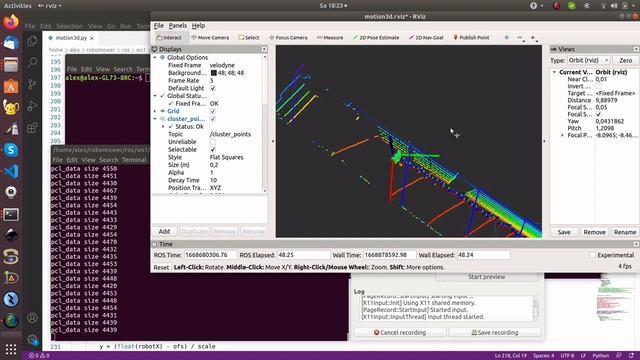640x360 pixels.
Task: Click the Save recording button
Action: 495,333
